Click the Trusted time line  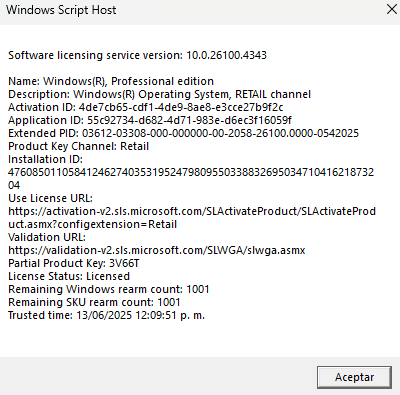click(x=106, y=315)
